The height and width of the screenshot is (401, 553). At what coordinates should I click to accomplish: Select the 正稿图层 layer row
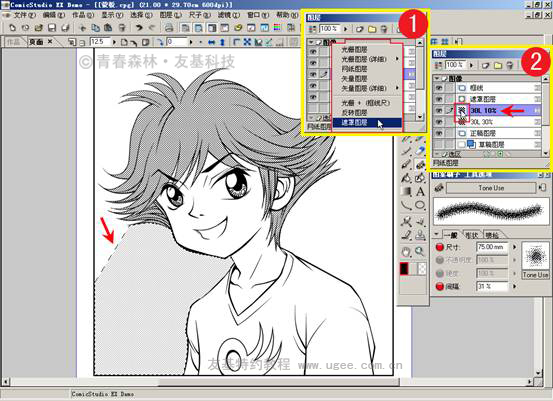487,133
